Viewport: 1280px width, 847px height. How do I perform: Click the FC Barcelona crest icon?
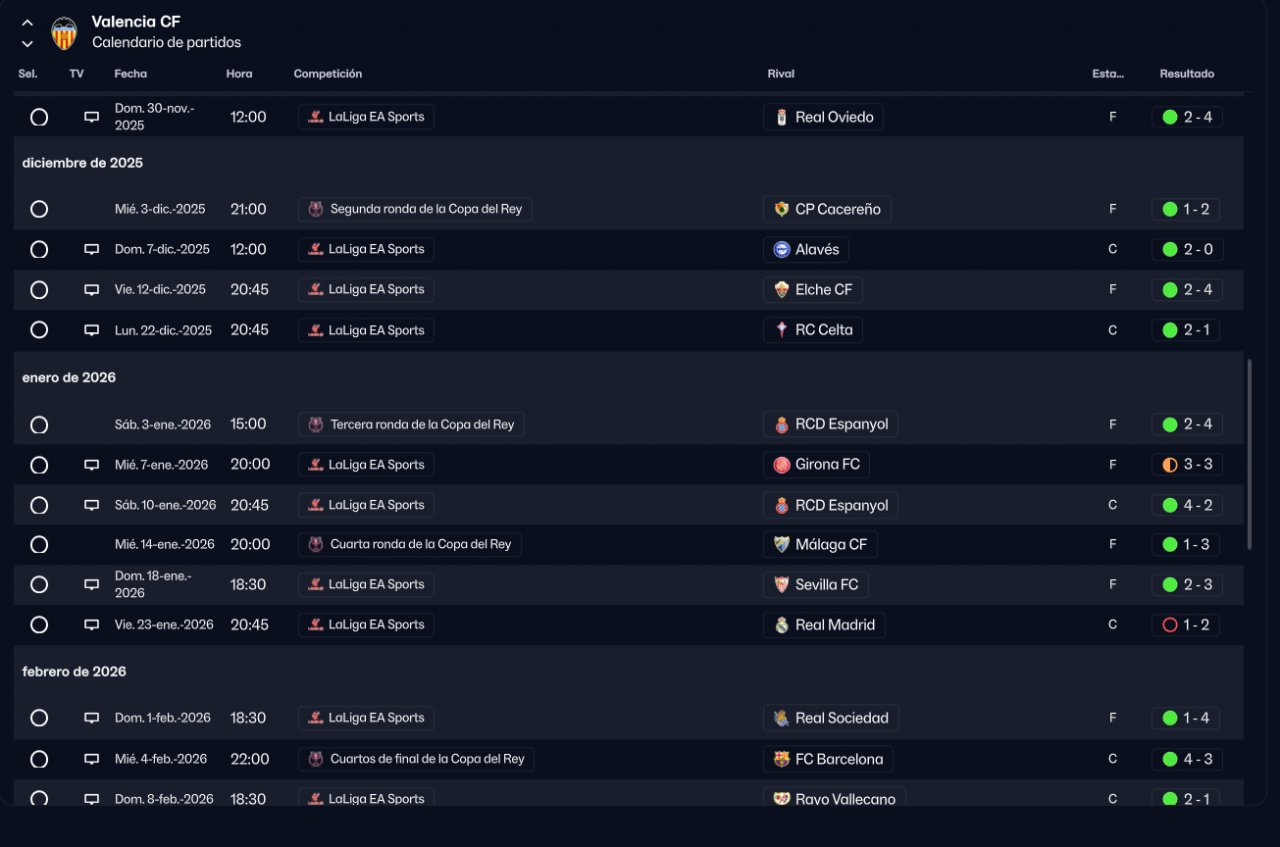tap(782, 759)
